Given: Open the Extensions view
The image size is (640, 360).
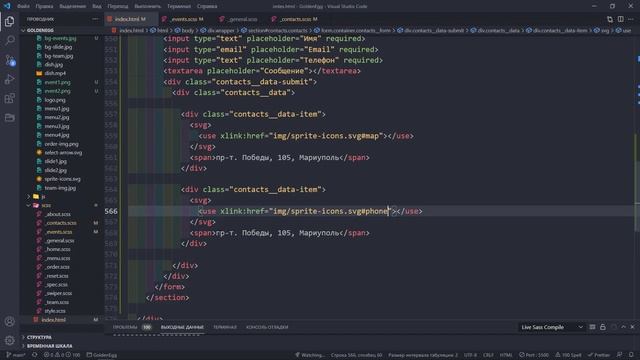Looking at the screenshot, I should pos(9,98).
